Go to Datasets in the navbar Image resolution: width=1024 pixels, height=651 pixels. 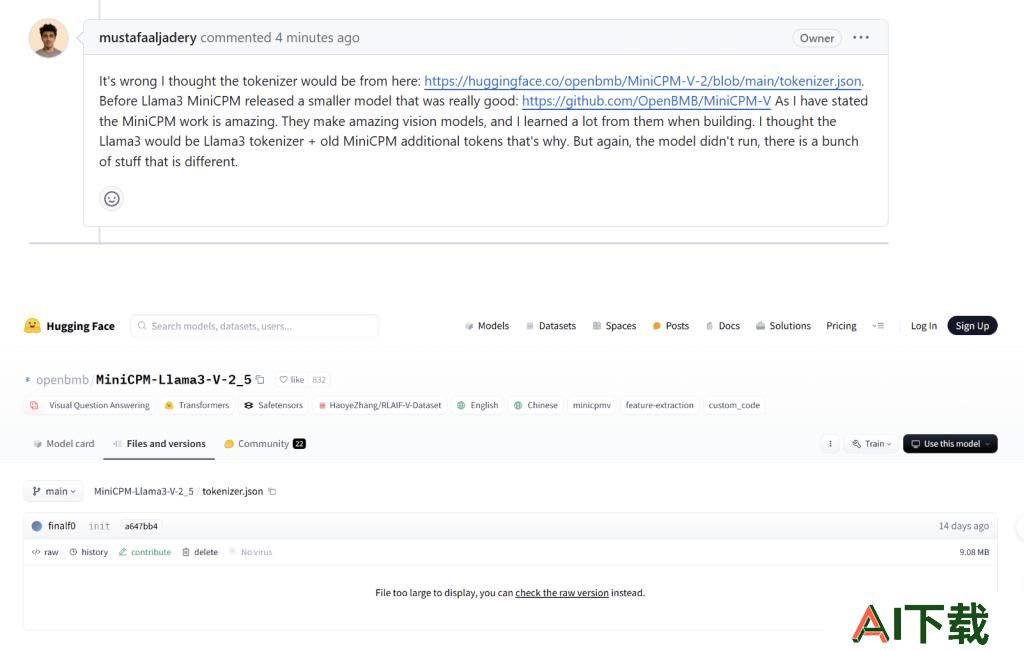click(551, 326)
